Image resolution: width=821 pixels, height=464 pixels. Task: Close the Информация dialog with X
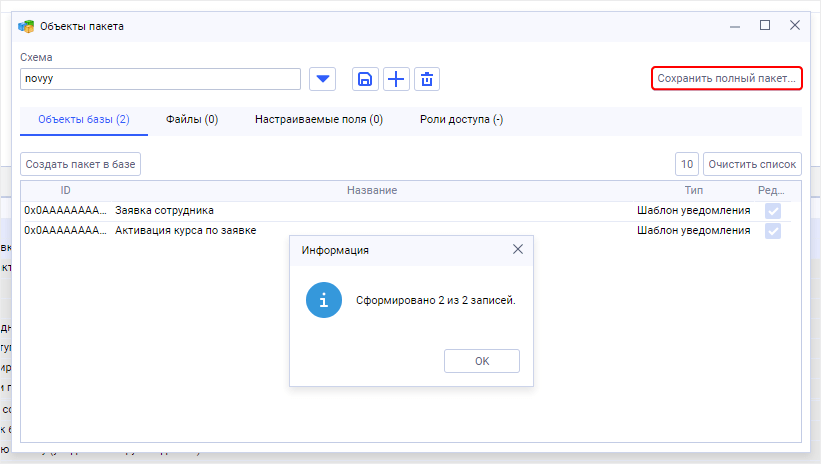tap(518, 249)
